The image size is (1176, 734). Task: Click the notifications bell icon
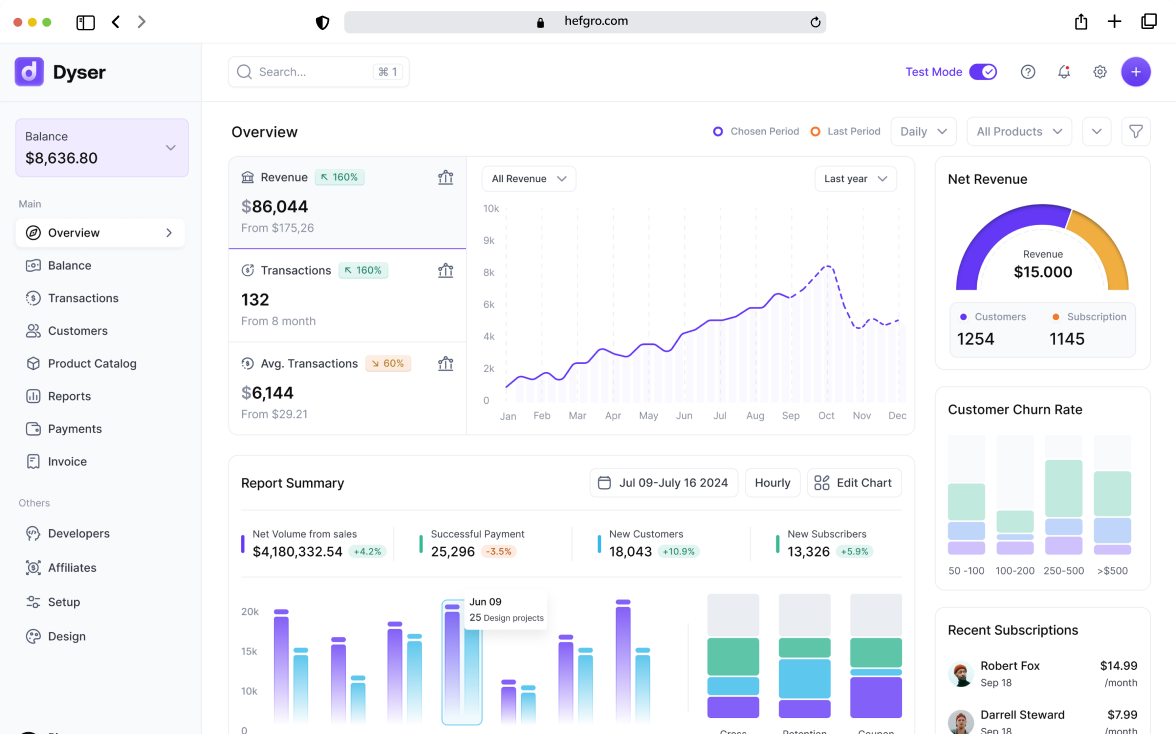coord(1064,72)
